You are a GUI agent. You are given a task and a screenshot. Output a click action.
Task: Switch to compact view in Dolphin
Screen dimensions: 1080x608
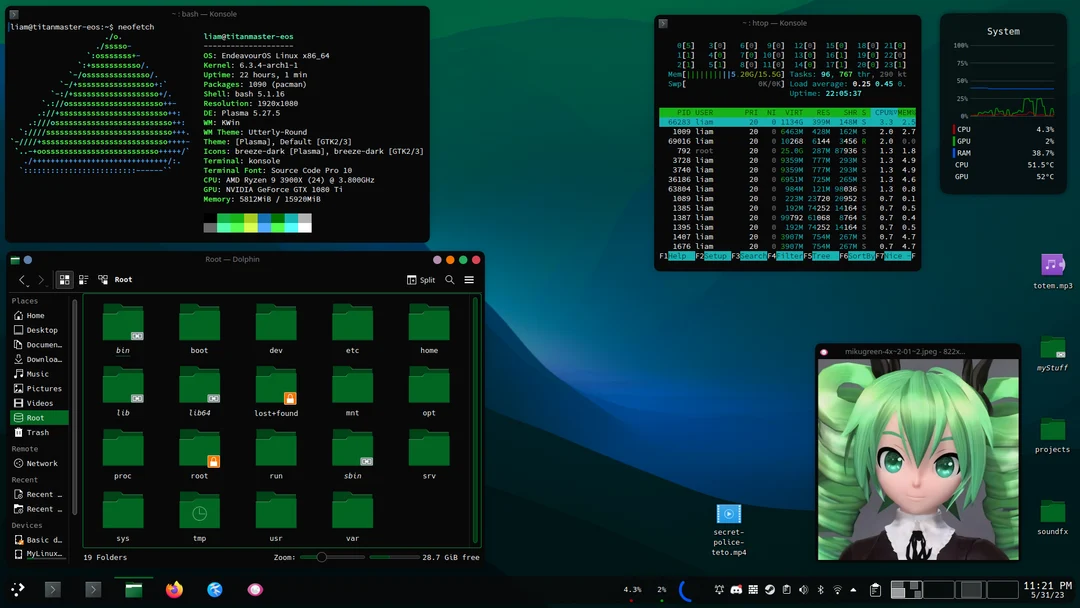[x=84, y=279]
